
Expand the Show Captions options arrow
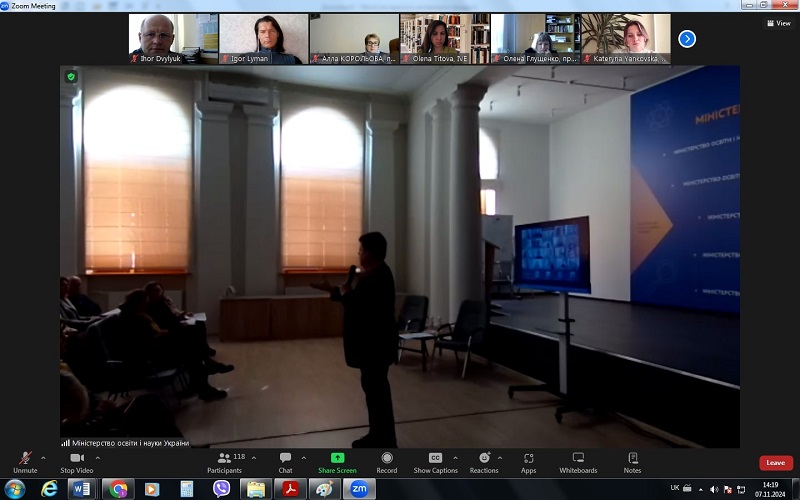point(455,458)
